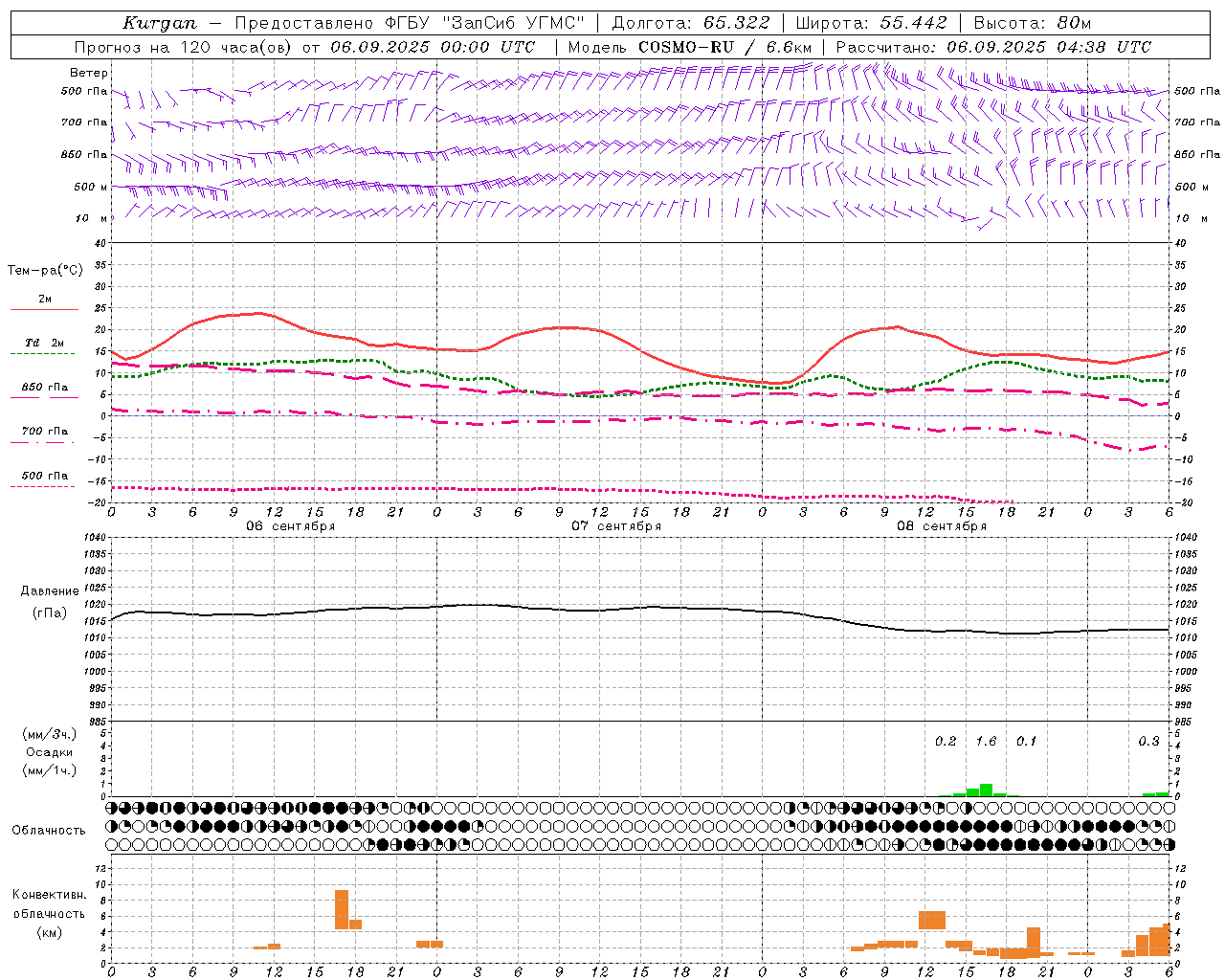
Task: Click the 'Ветер' wind panel label
Action: (x=89, y=73)
